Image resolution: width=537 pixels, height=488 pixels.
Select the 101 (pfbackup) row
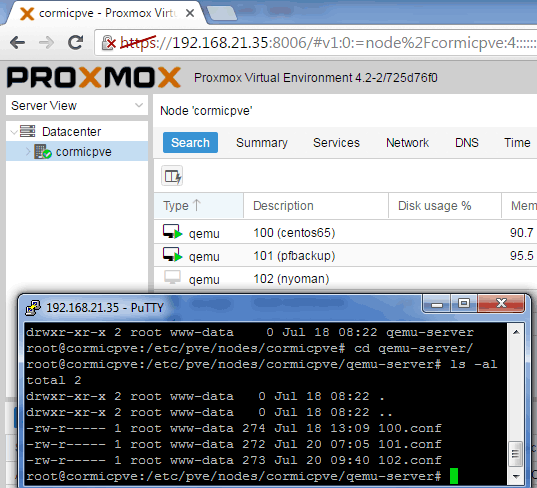(346, 255)
